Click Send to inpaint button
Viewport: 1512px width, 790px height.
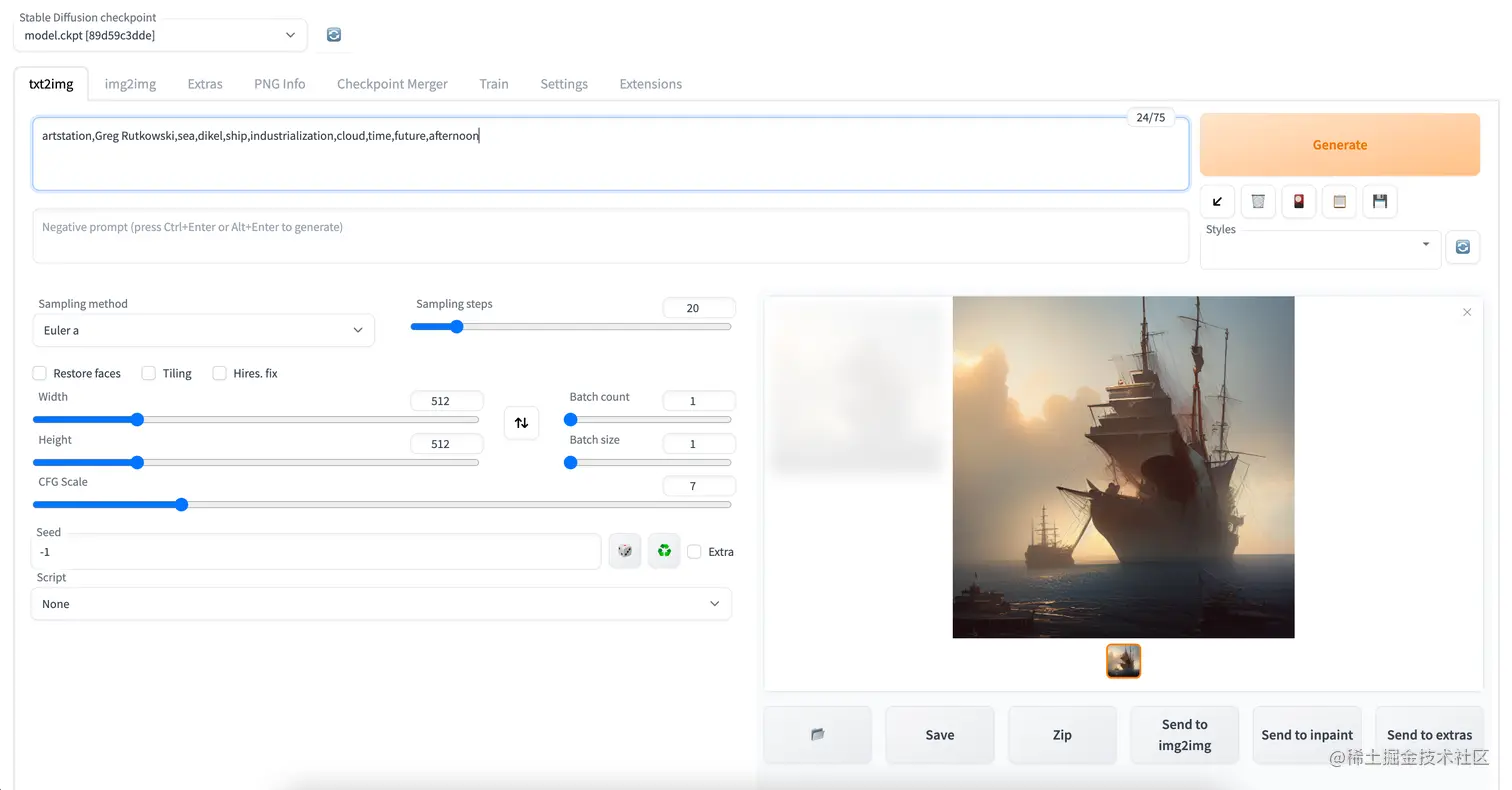point(1307,735)
